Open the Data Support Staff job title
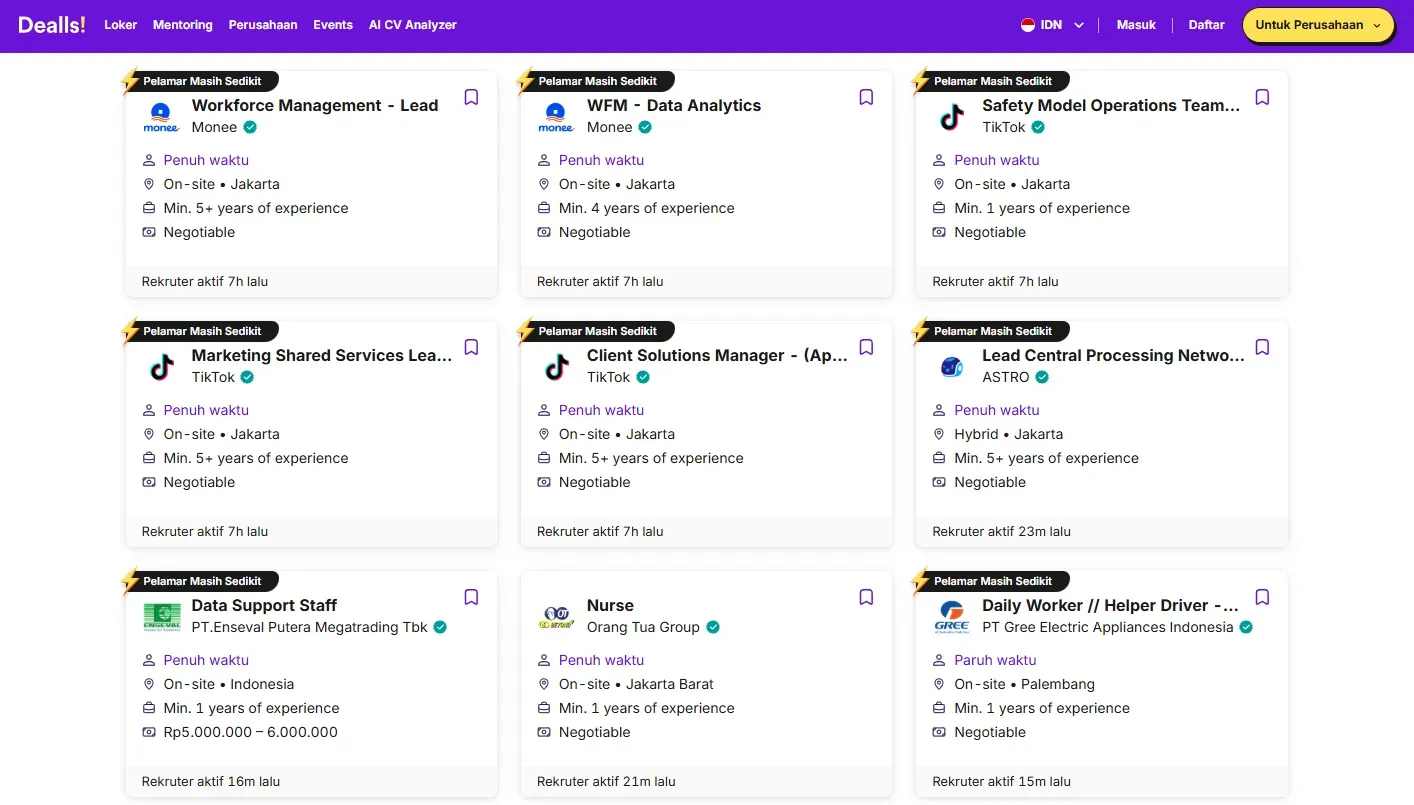 tap(264, 605)
